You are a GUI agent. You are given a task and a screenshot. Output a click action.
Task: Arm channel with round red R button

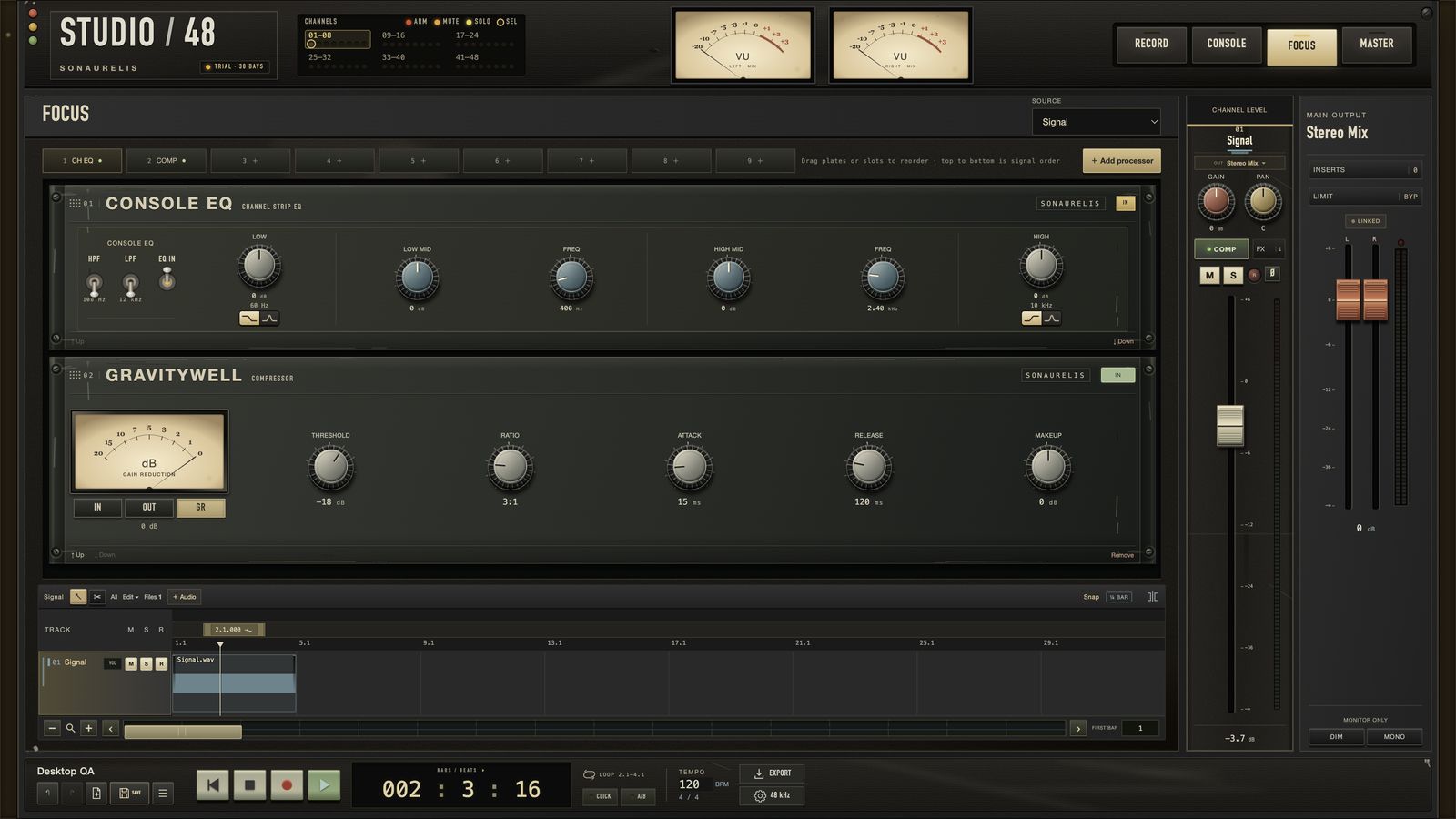[1253, 275]
